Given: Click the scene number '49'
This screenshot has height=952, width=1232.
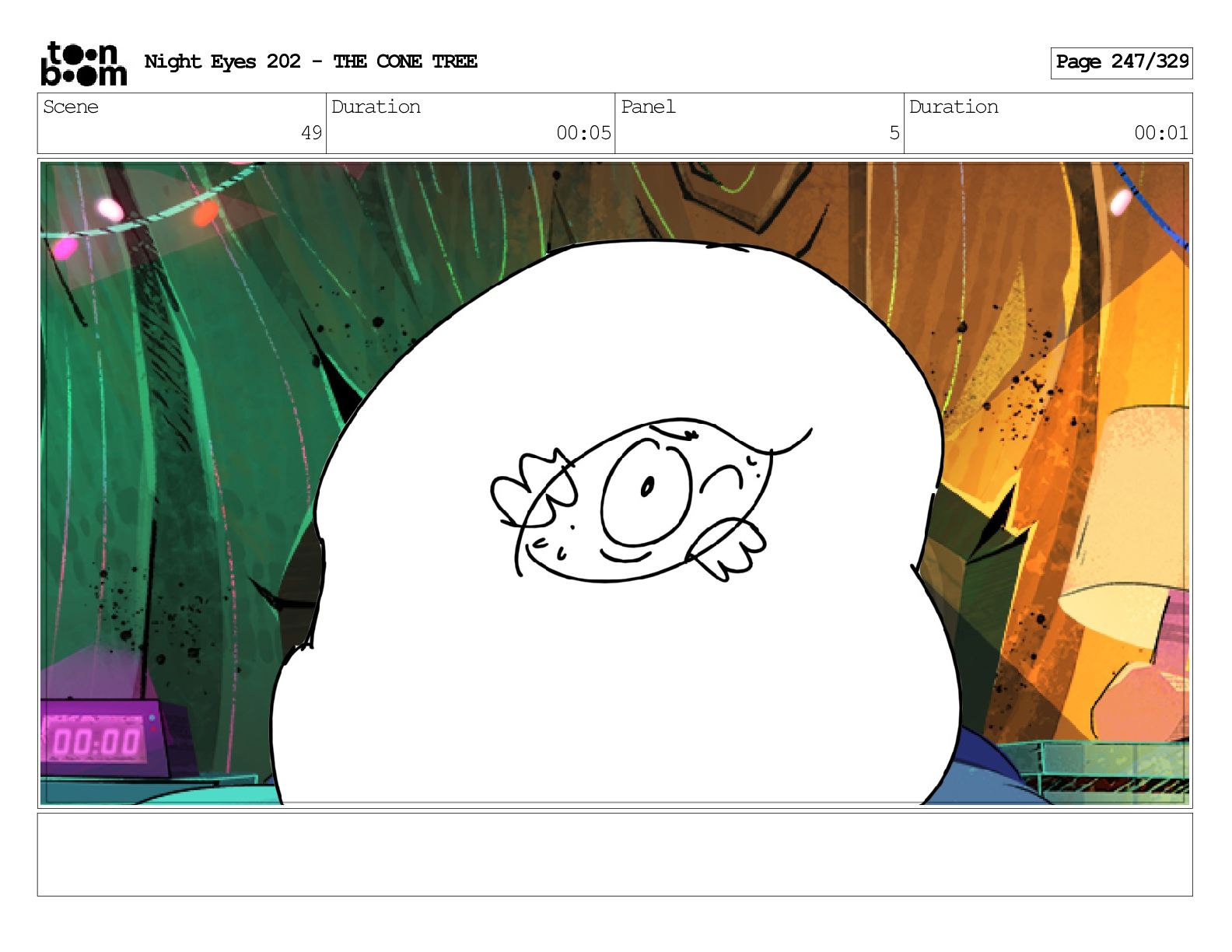Looking at the screenshot, I should coord(311,133).
